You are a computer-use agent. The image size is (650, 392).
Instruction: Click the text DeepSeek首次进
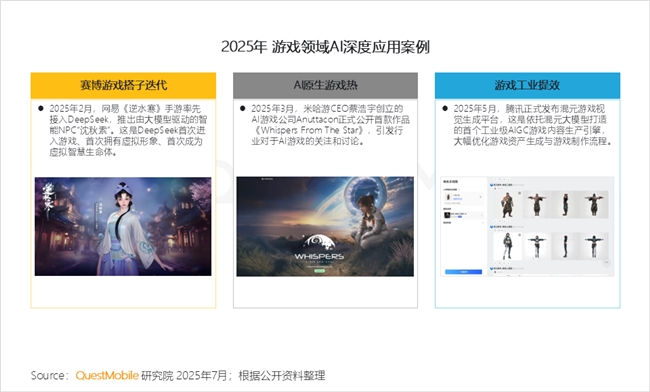pyautogui.click(x=171, y=131)
